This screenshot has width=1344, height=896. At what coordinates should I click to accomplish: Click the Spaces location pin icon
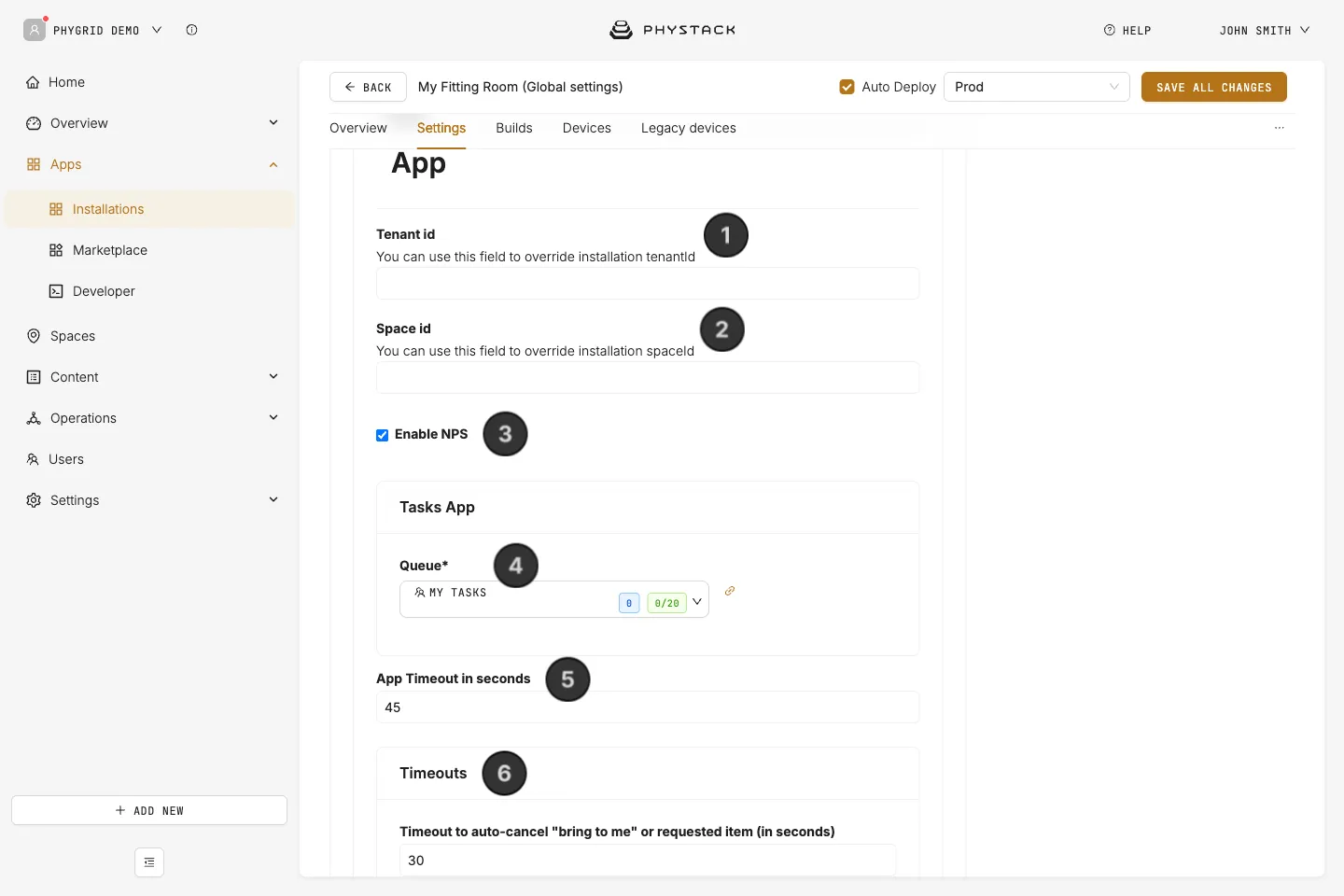34,336
